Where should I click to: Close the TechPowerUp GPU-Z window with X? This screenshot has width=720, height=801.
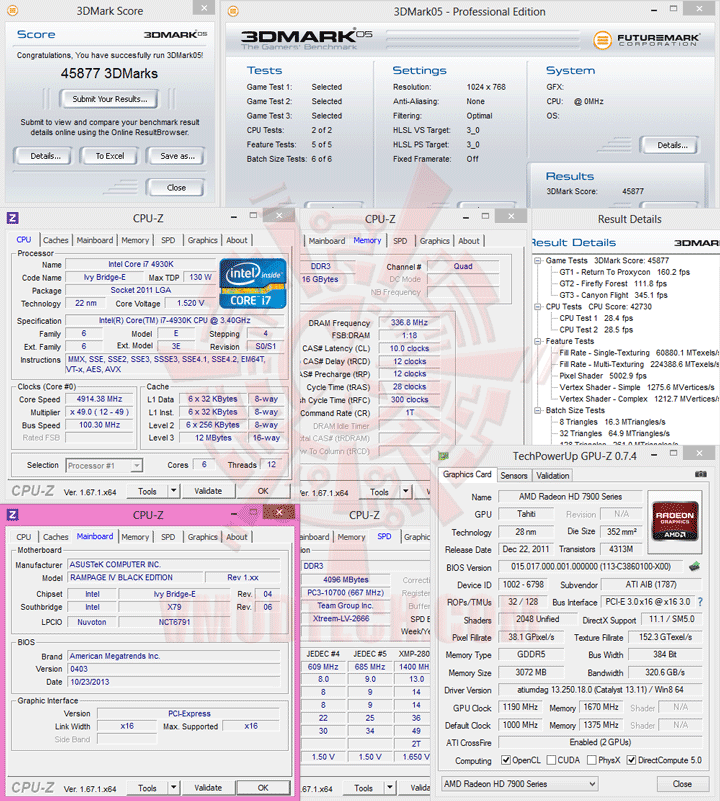click(699, 453)
